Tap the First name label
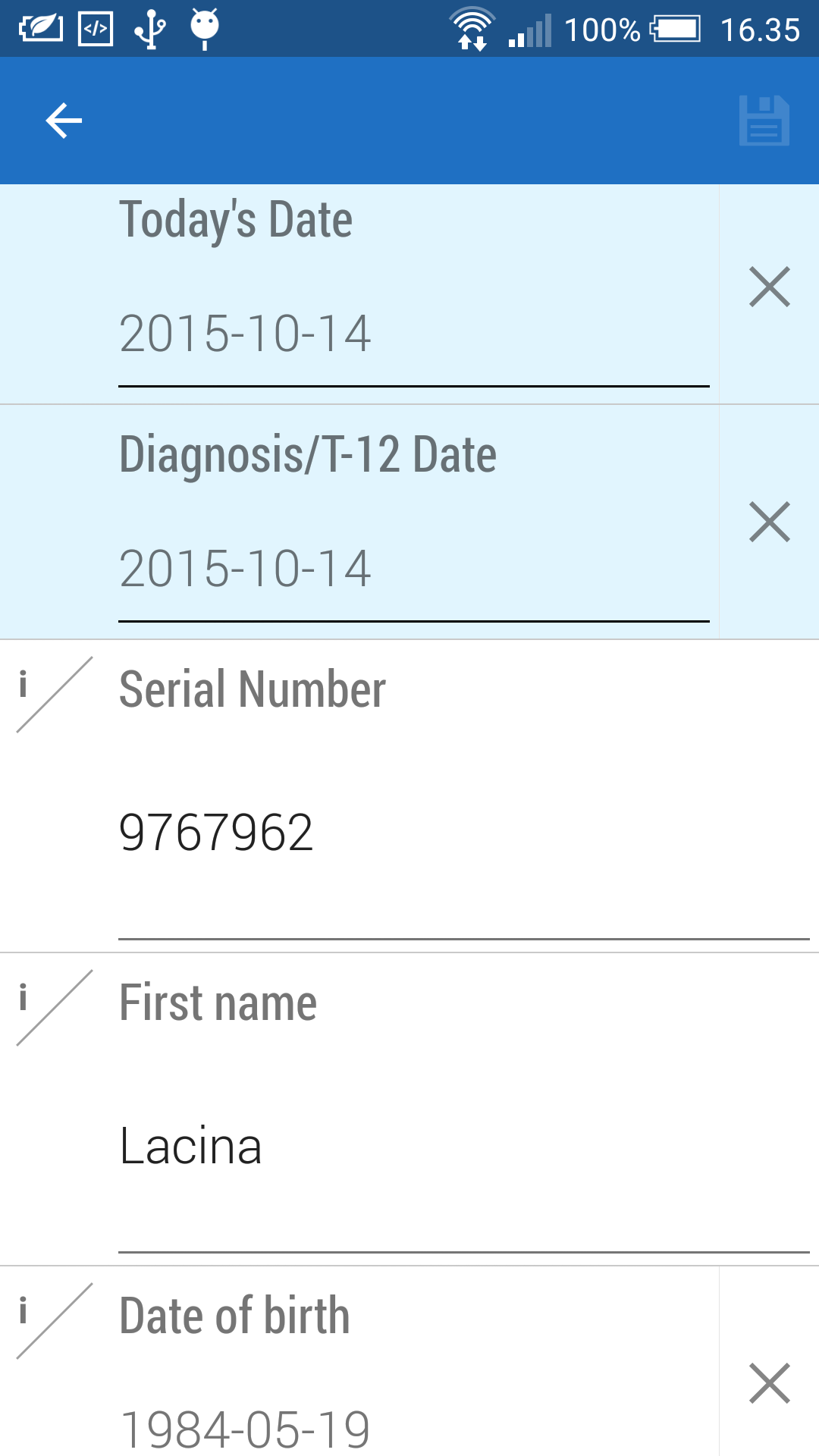 218,1003
